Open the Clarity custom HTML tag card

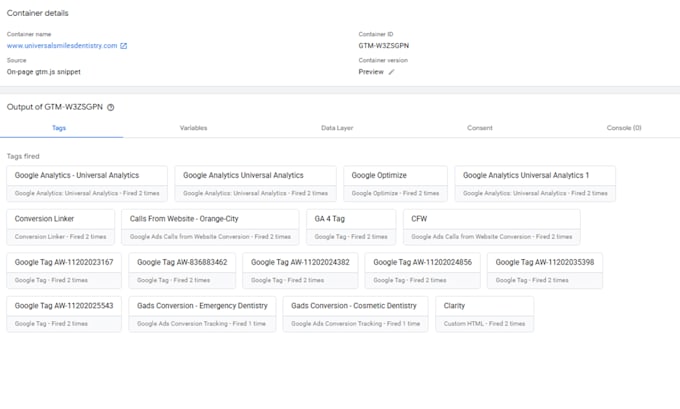484,314
